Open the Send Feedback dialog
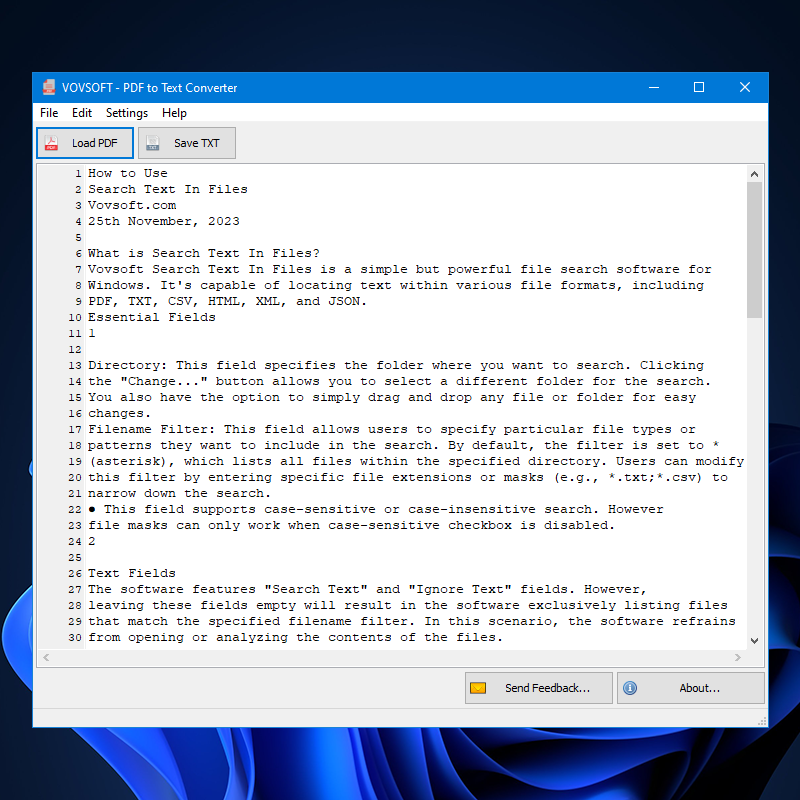The height and width of the screenshot is (800, 800). 538,687
